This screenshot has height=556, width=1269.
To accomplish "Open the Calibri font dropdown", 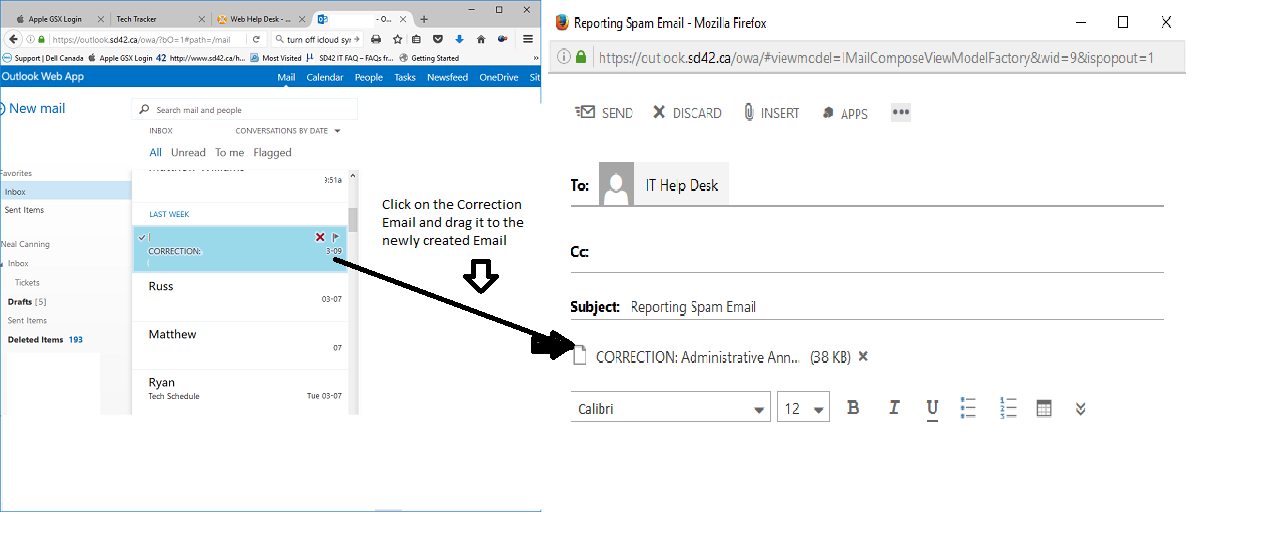I will 670,408.
